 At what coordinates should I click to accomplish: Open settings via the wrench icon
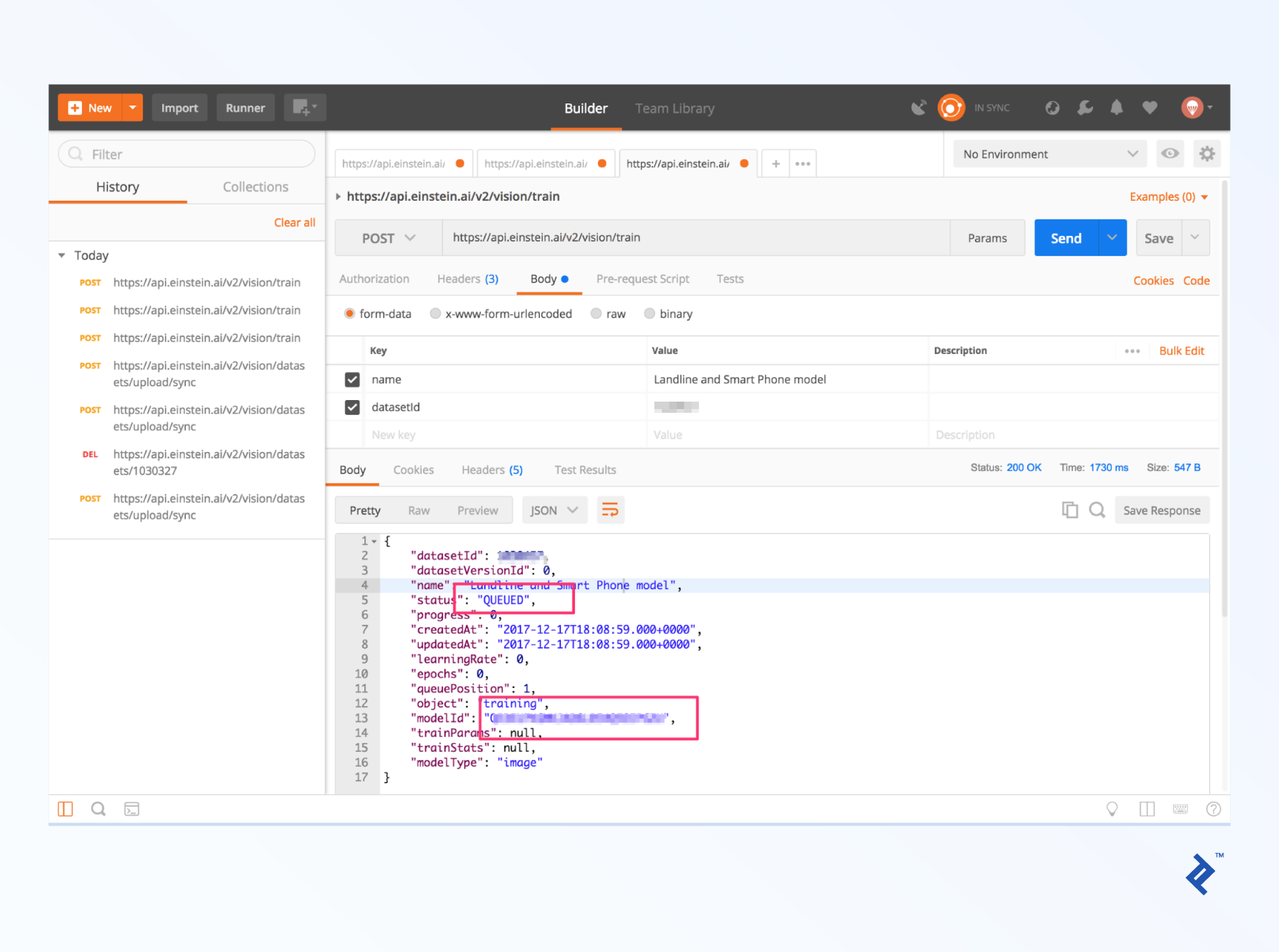pos(1085,108)
